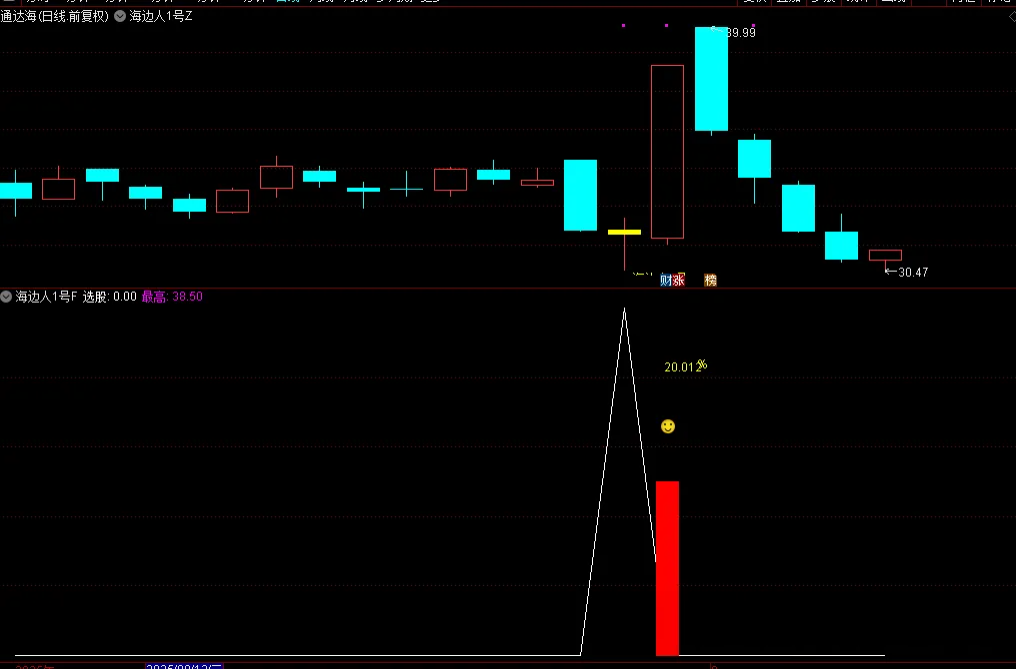1016x669 pixels.
Task: Click the white spike peak in indicator panel
Action: tap(624, 310)
